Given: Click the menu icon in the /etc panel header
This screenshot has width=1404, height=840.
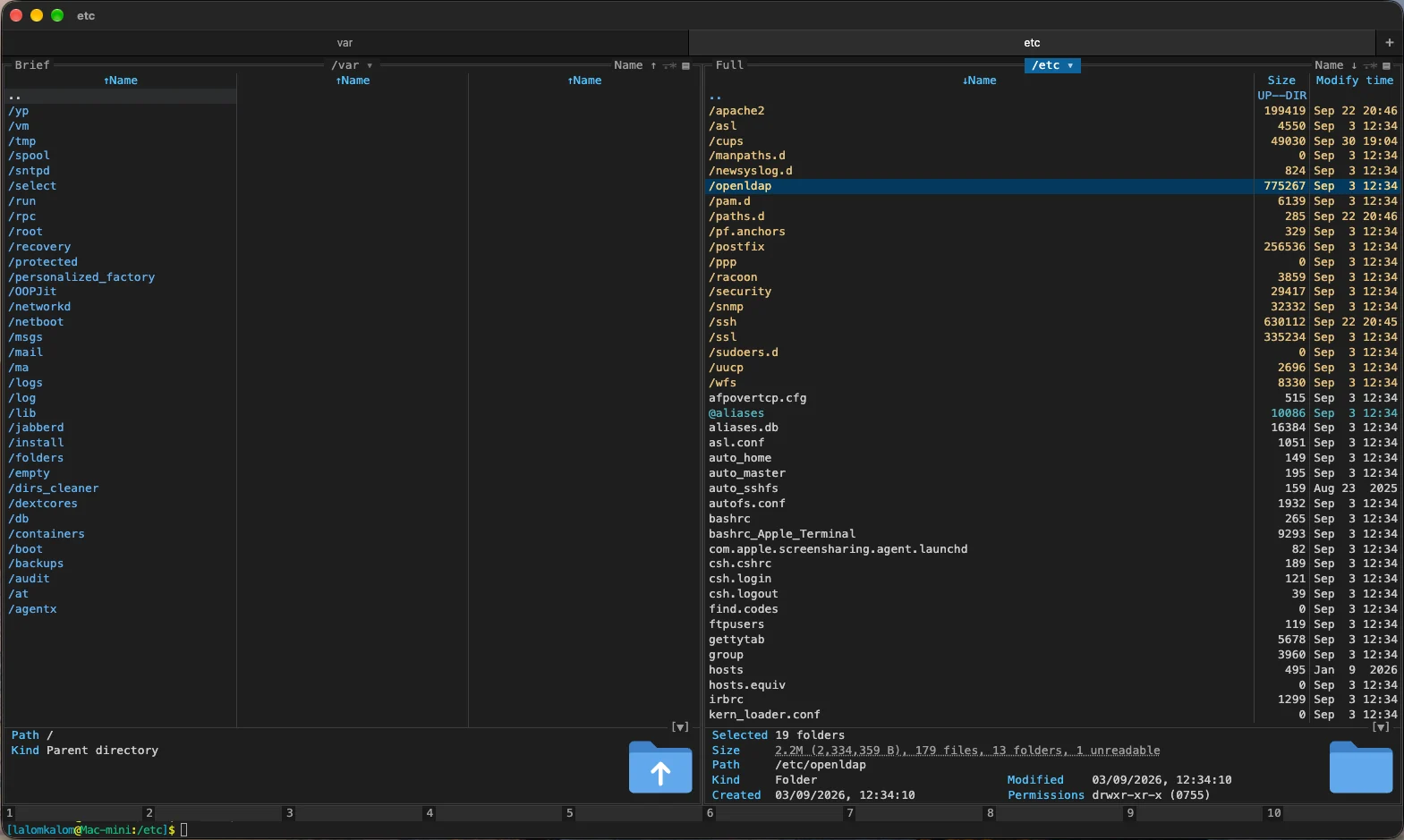Looking at the screenshot, I should [1387, 65].
